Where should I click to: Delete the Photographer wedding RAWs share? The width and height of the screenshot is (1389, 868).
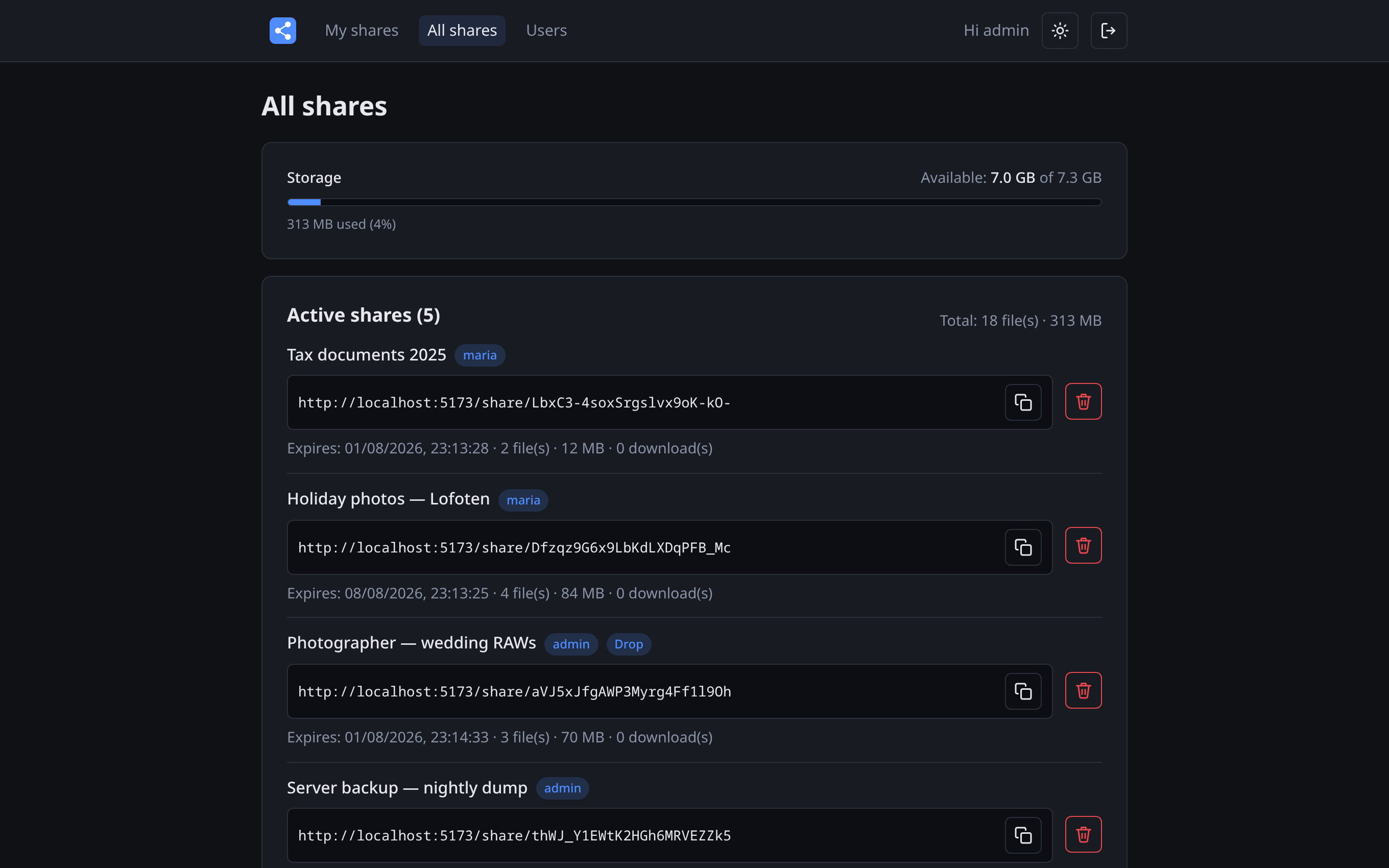coord(1083,691)
